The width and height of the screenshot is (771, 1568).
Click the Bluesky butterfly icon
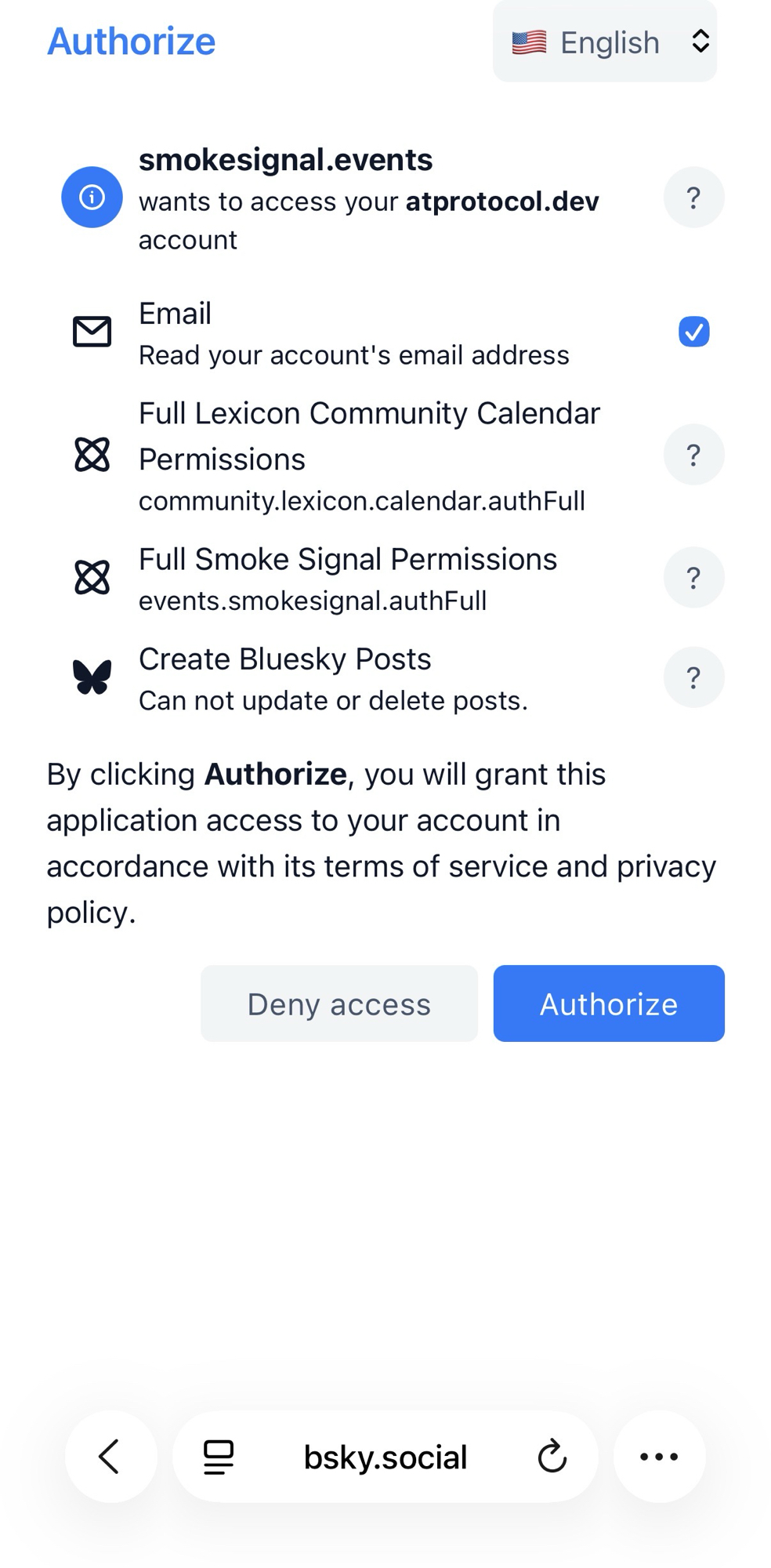[92, 677]
